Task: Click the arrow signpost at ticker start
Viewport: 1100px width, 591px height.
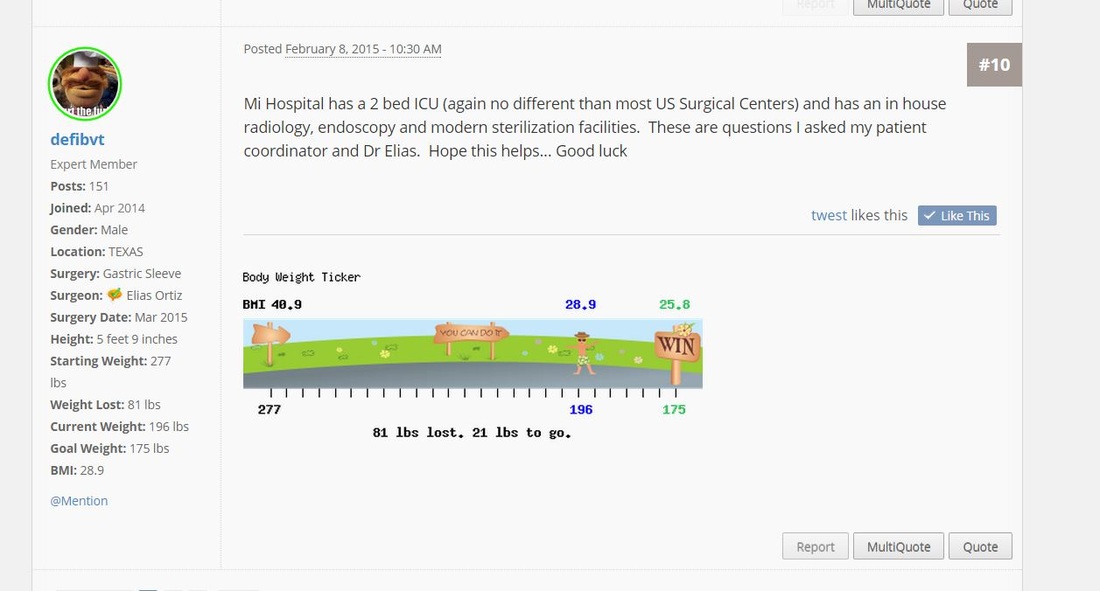Action: [x=270, y=340]
